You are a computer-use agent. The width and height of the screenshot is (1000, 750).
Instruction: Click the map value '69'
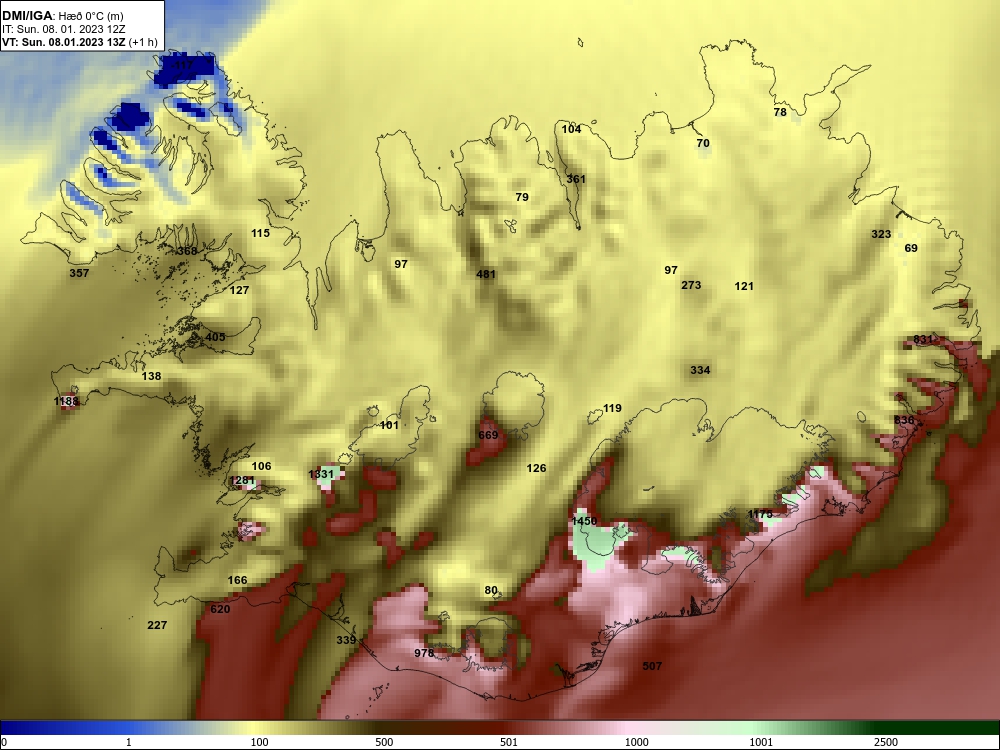click(x=911, y=248)
